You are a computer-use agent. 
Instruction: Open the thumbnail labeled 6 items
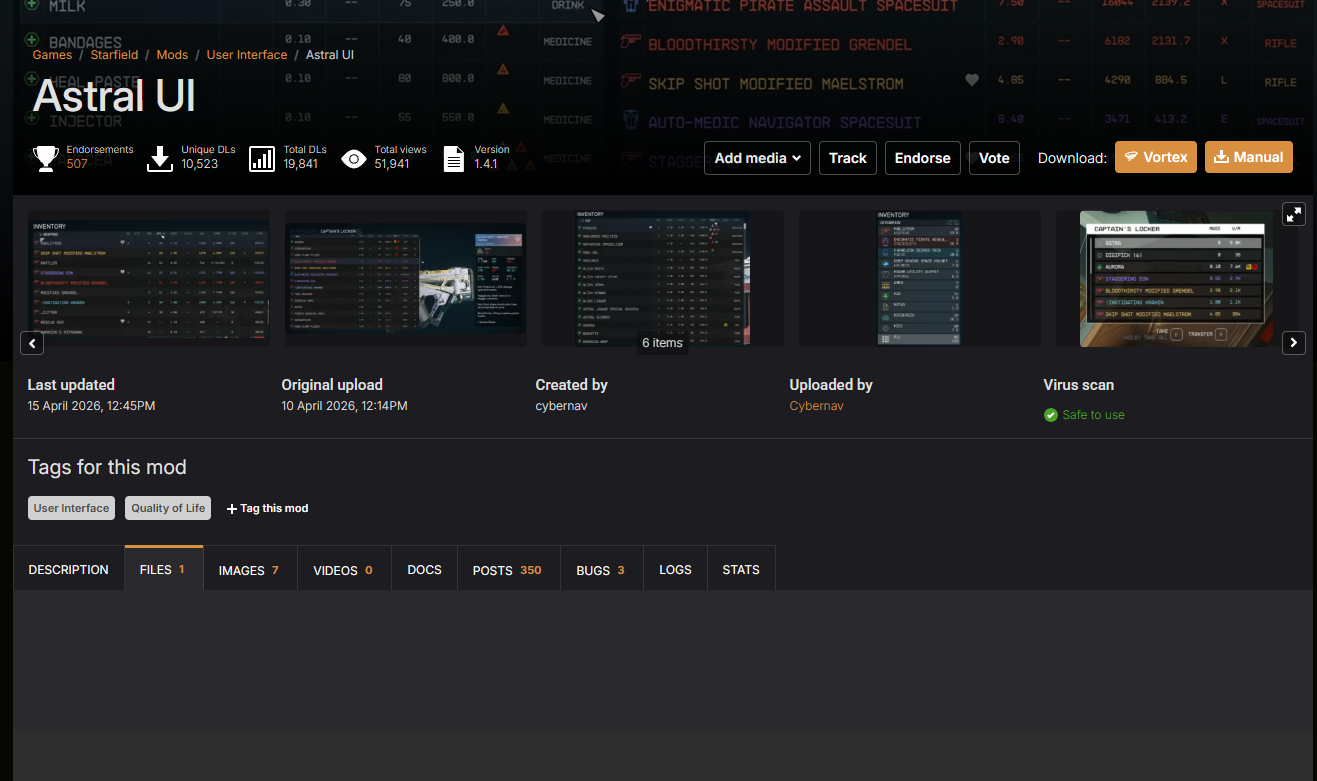(663, 278)
